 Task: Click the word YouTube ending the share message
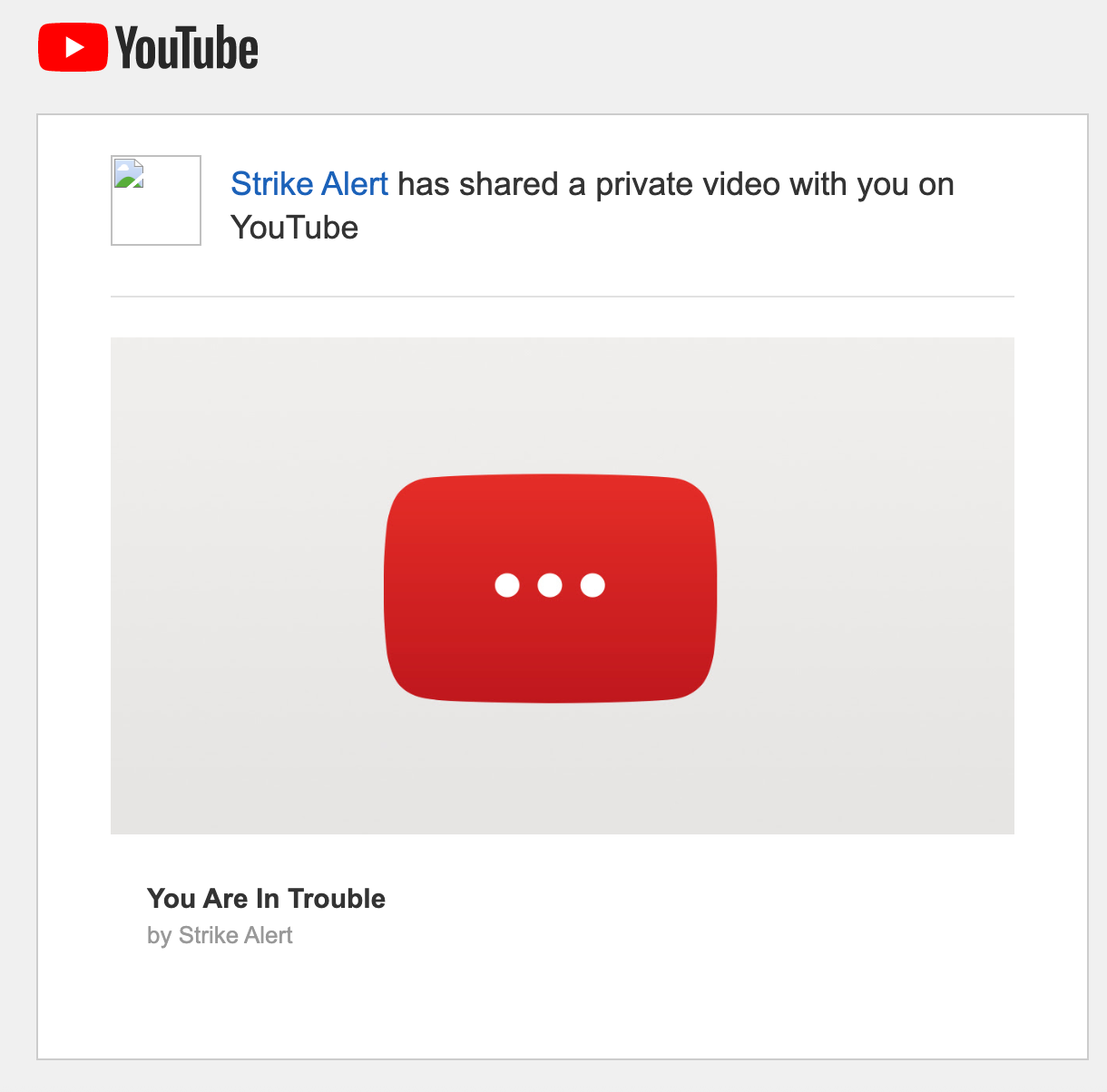295,228
